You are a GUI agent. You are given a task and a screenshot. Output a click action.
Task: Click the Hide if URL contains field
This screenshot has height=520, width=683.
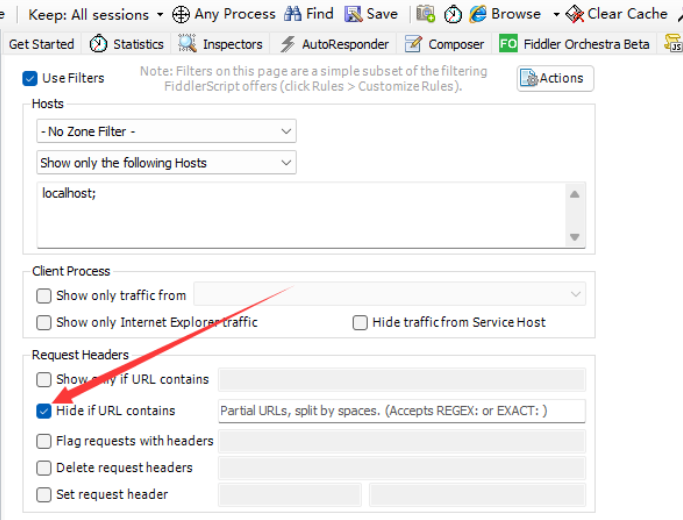pyautogui.click(x=402, y=411)
